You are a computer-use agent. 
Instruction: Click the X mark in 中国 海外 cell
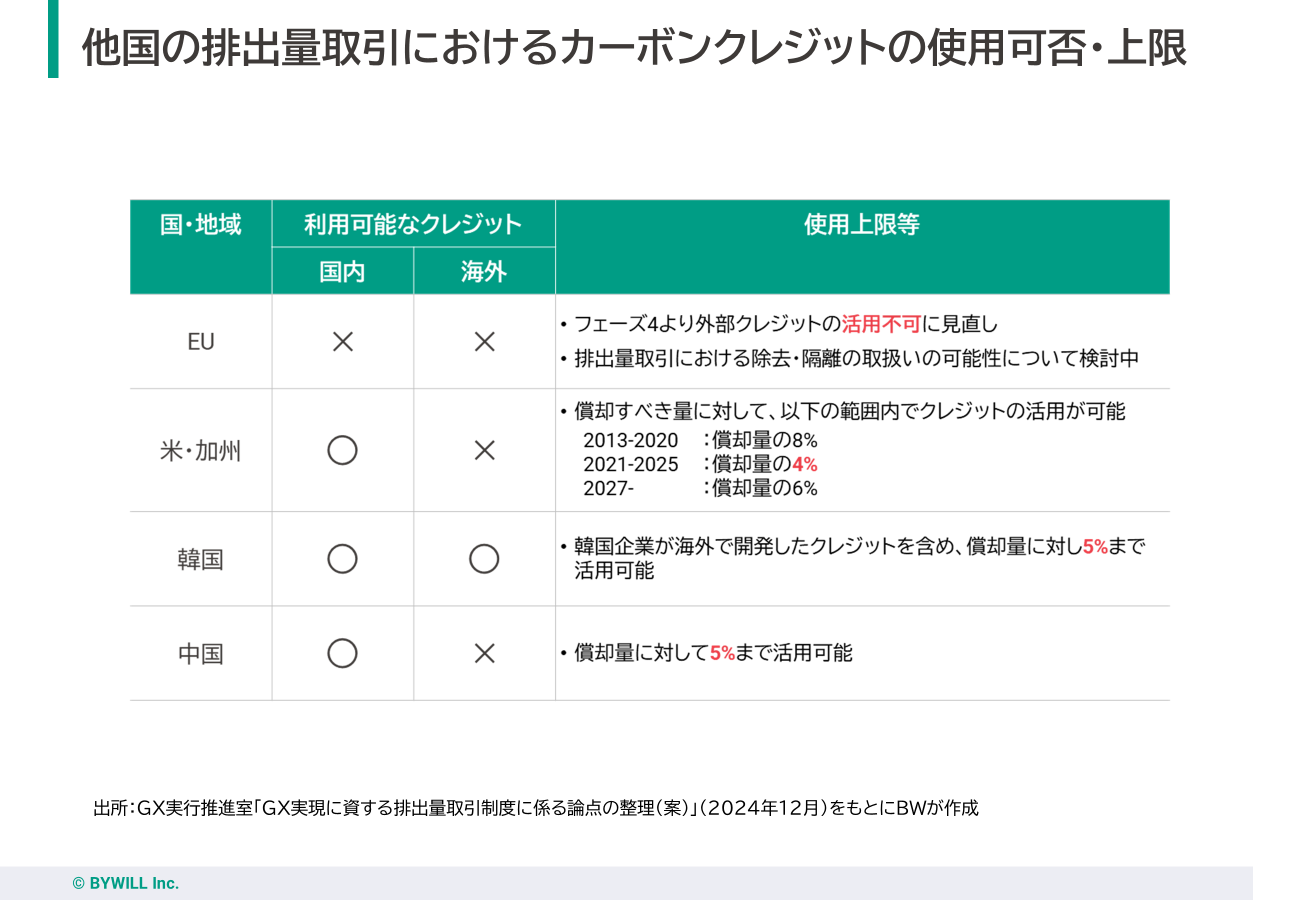(484, 654)
